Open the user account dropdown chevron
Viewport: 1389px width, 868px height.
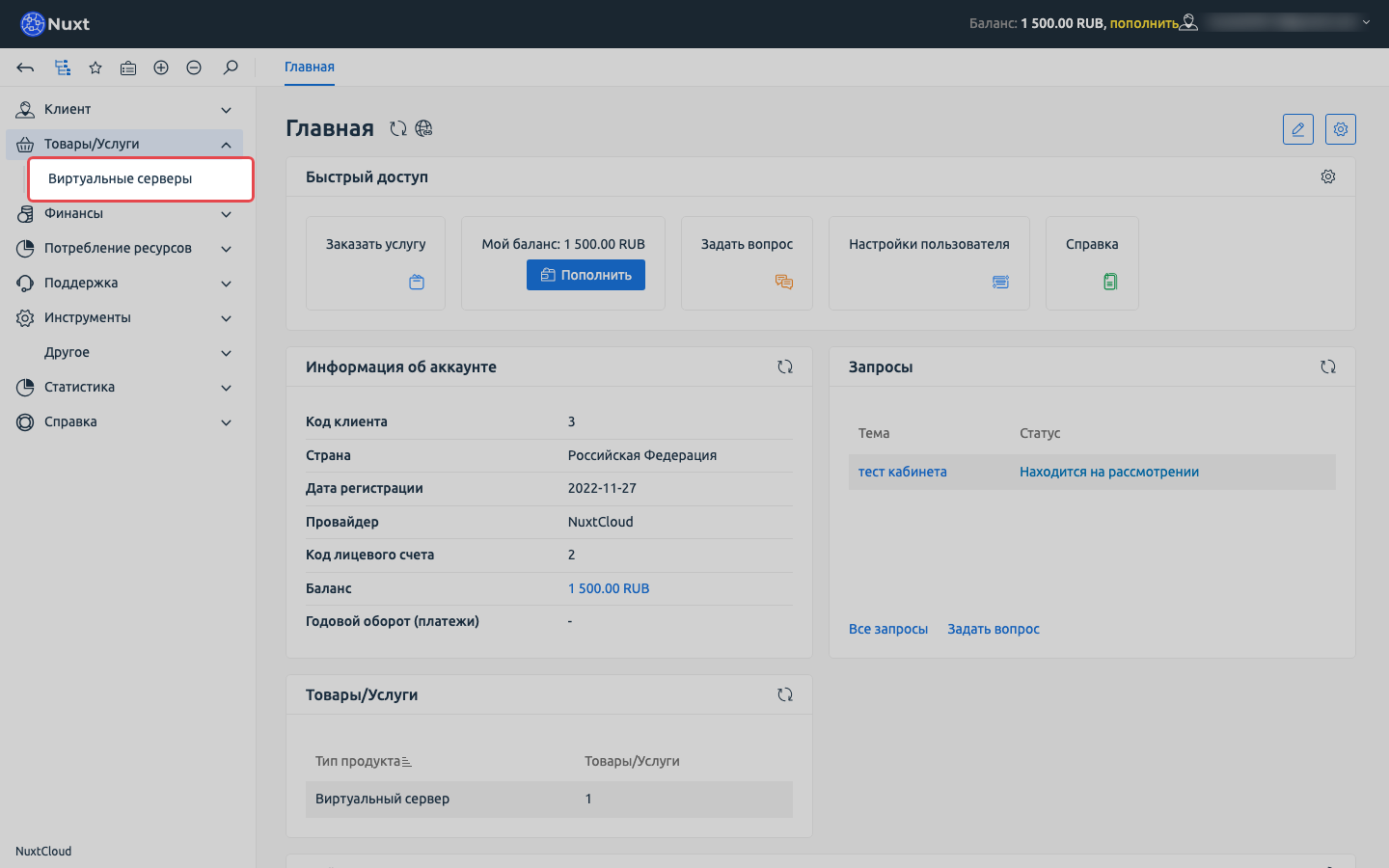[1366, 22]
